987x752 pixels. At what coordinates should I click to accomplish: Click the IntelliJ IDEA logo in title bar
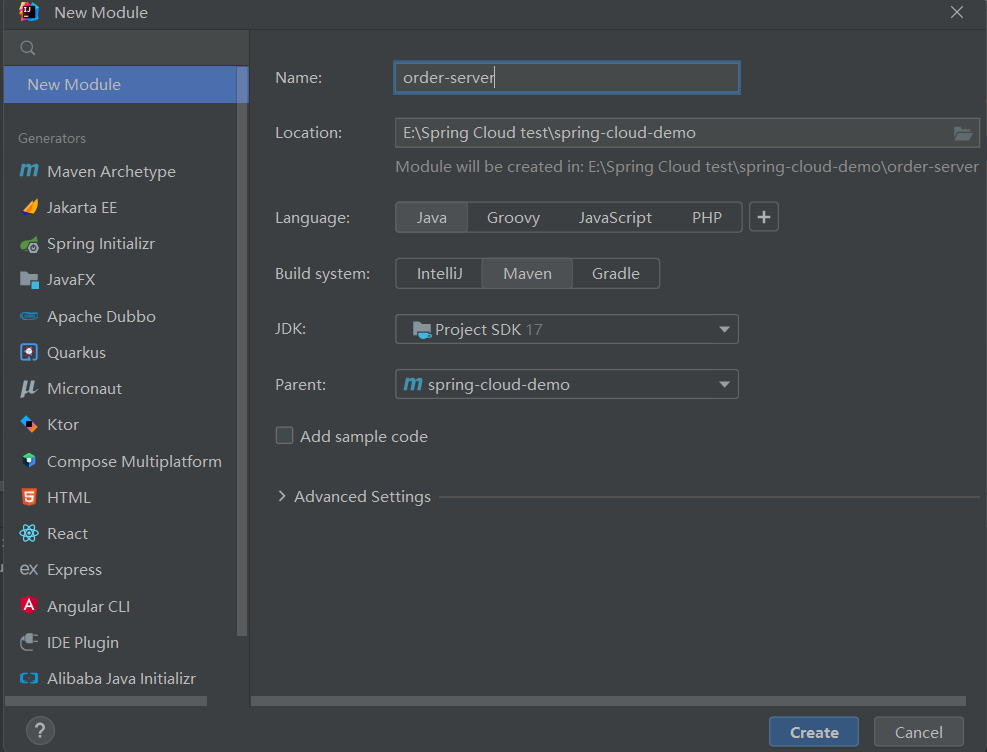click(29, 12)
